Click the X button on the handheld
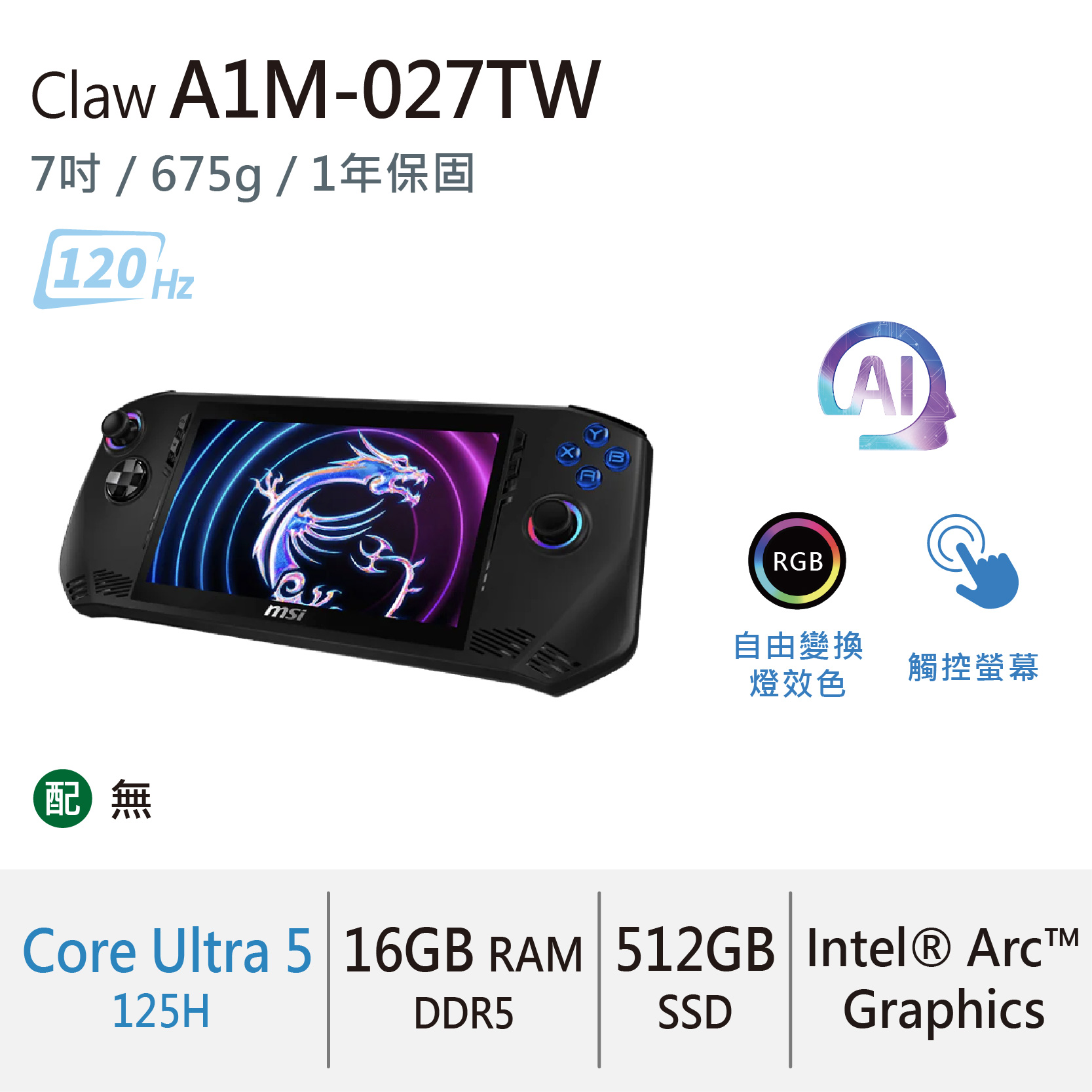The width and height of the screenshot is (1092, 1092). tap(568, 453)
